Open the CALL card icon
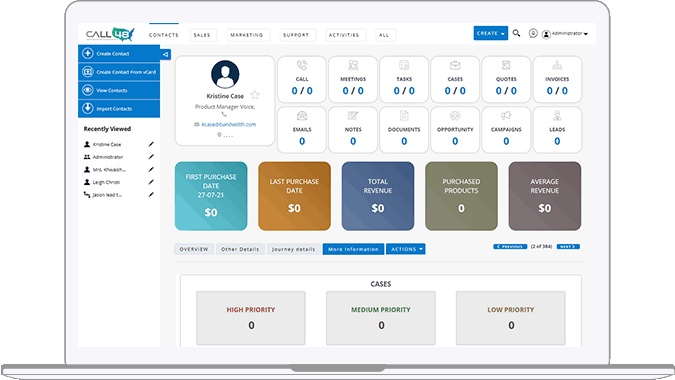This screenshot has height=380, width=675. point(302,65)
